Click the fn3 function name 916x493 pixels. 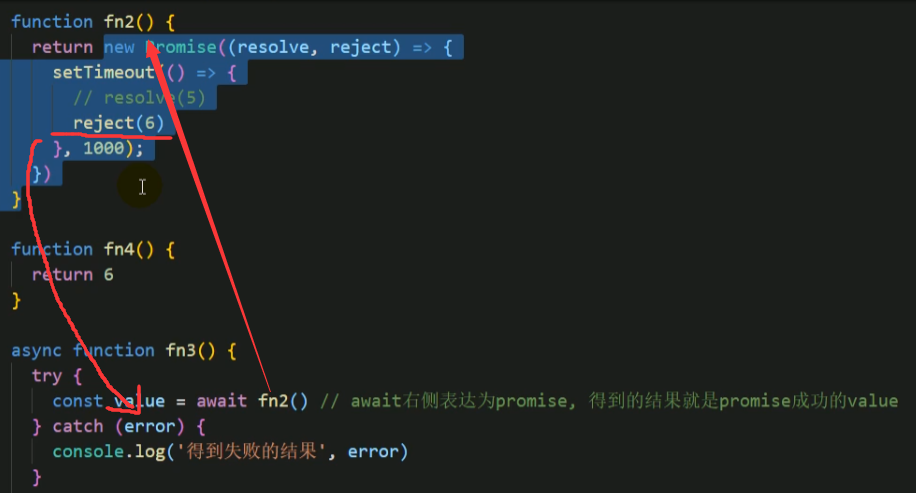click(x=181, y=350)
